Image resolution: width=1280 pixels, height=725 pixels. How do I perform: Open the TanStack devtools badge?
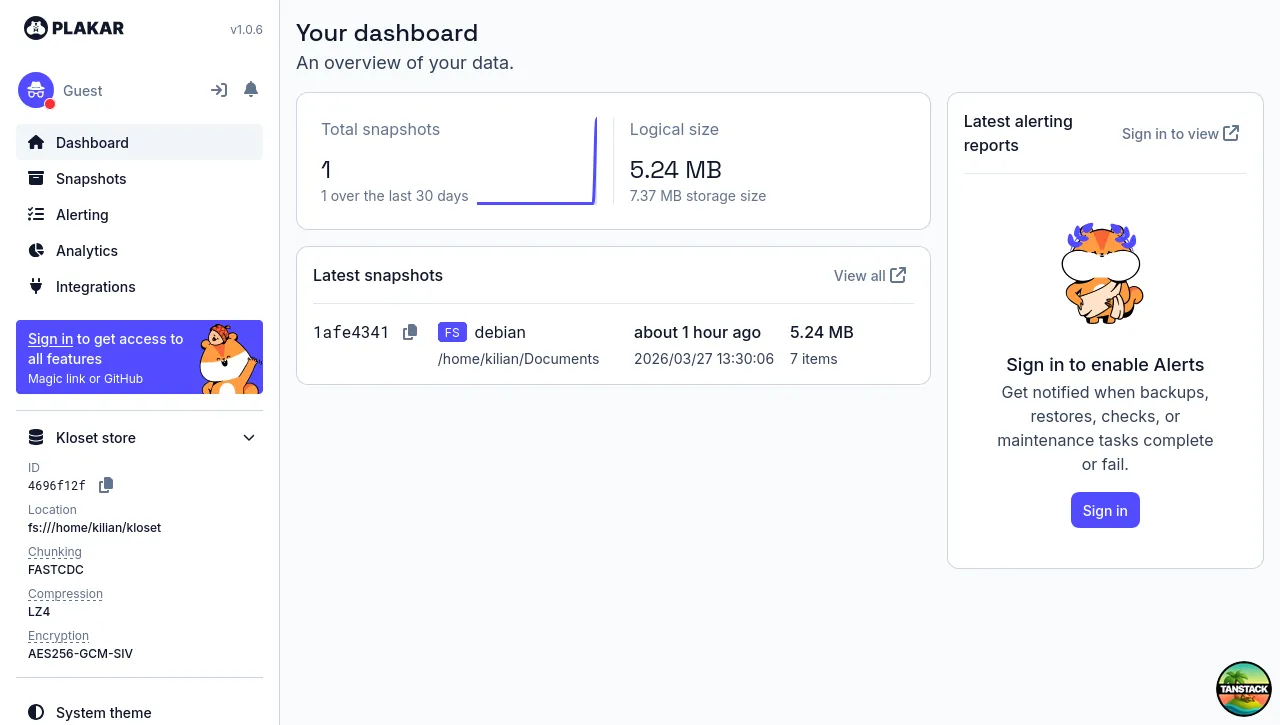click(x=1243, y=688)
